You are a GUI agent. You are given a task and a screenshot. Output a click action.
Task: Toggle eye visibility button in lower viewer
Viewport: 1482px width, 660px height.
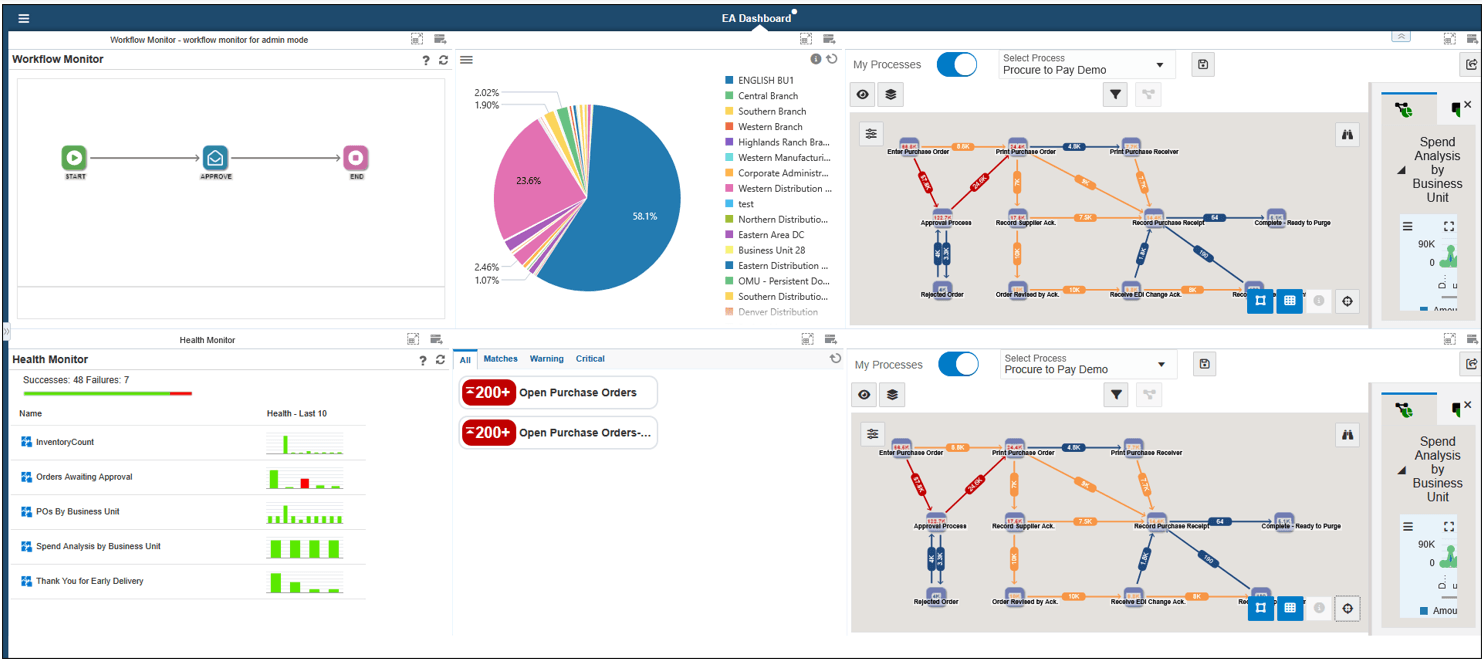click(864, 395)
